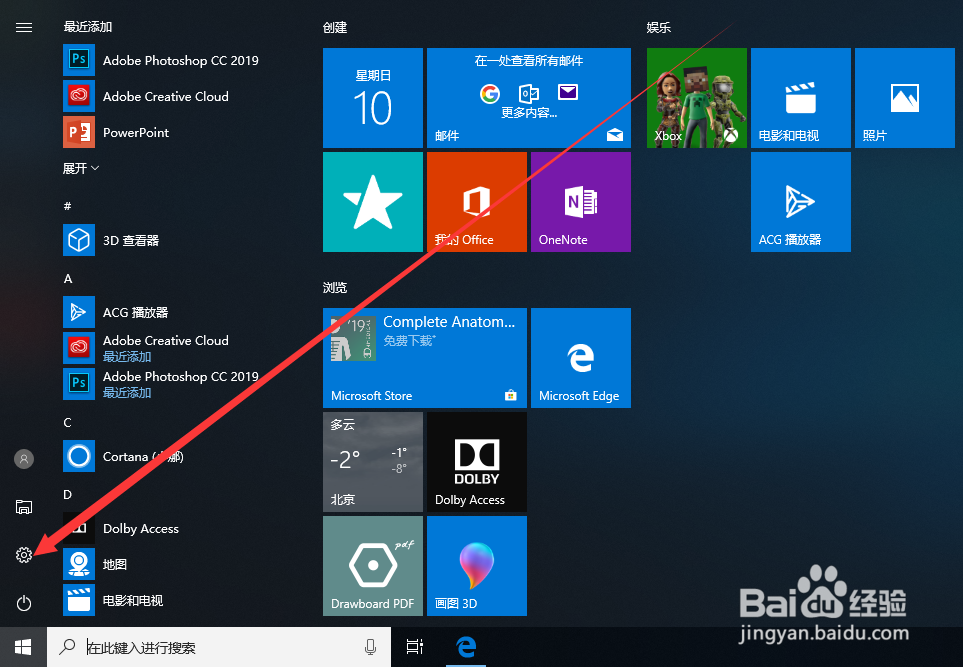Viewport: 963px width, 667px height.
Task: Expand the recently added list via 展开
Action: tap(80, 168)
